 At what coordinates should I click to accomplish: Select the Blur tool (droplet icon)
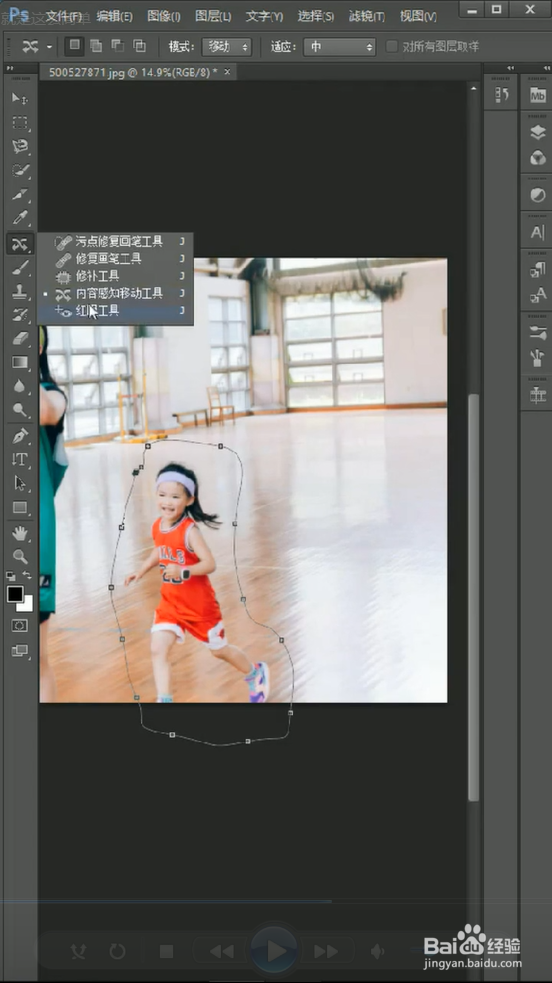pos(20,386)
